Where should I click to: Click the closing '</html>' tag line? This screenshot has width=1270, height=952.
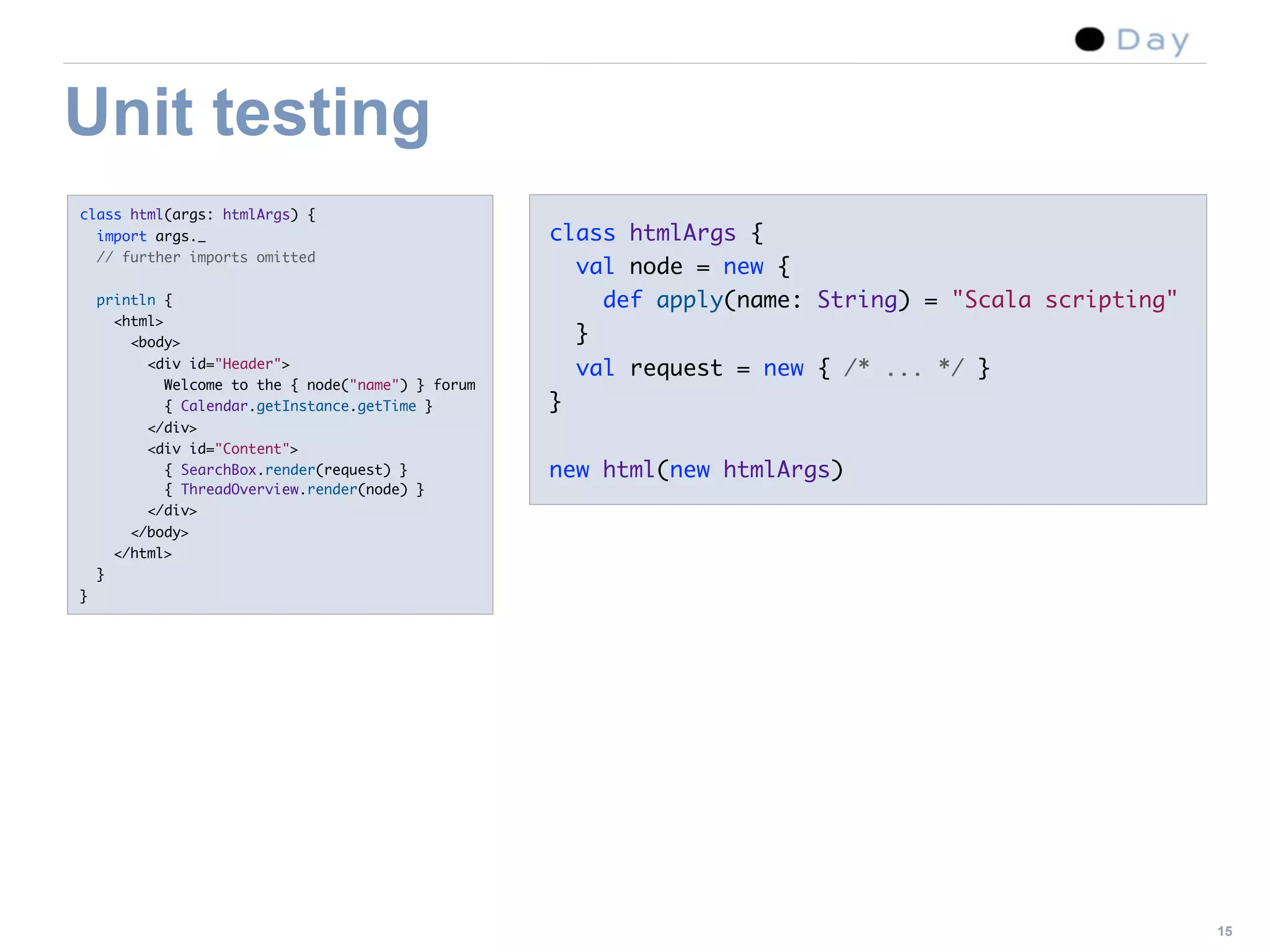point(143,553)
